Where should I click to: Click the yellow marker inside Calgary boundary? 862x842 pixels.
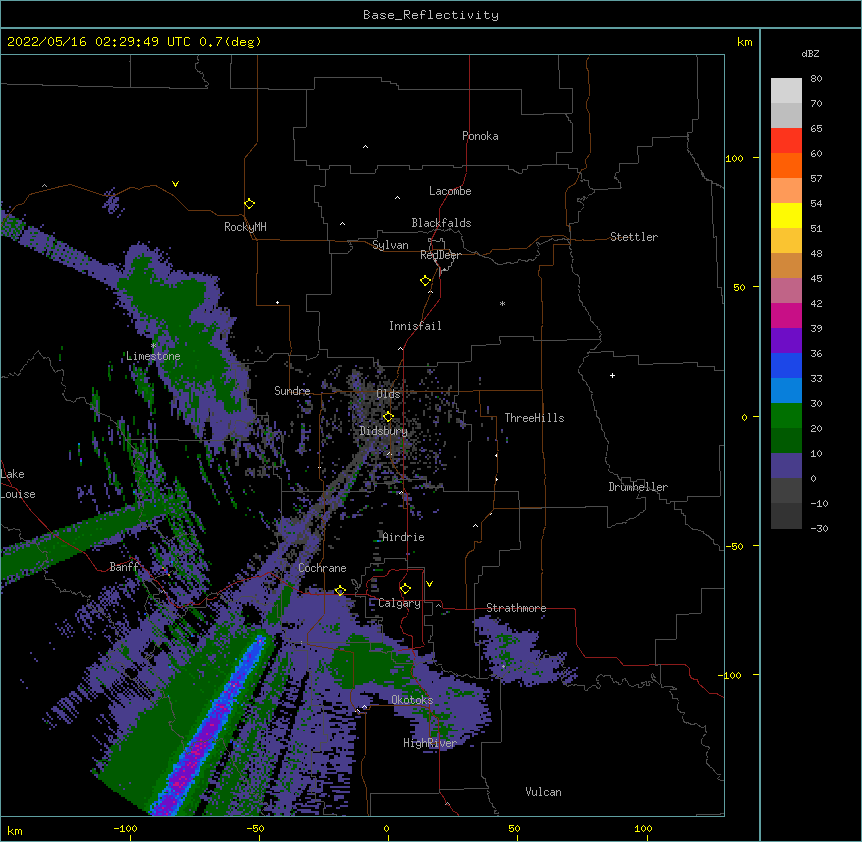(405, 589)
